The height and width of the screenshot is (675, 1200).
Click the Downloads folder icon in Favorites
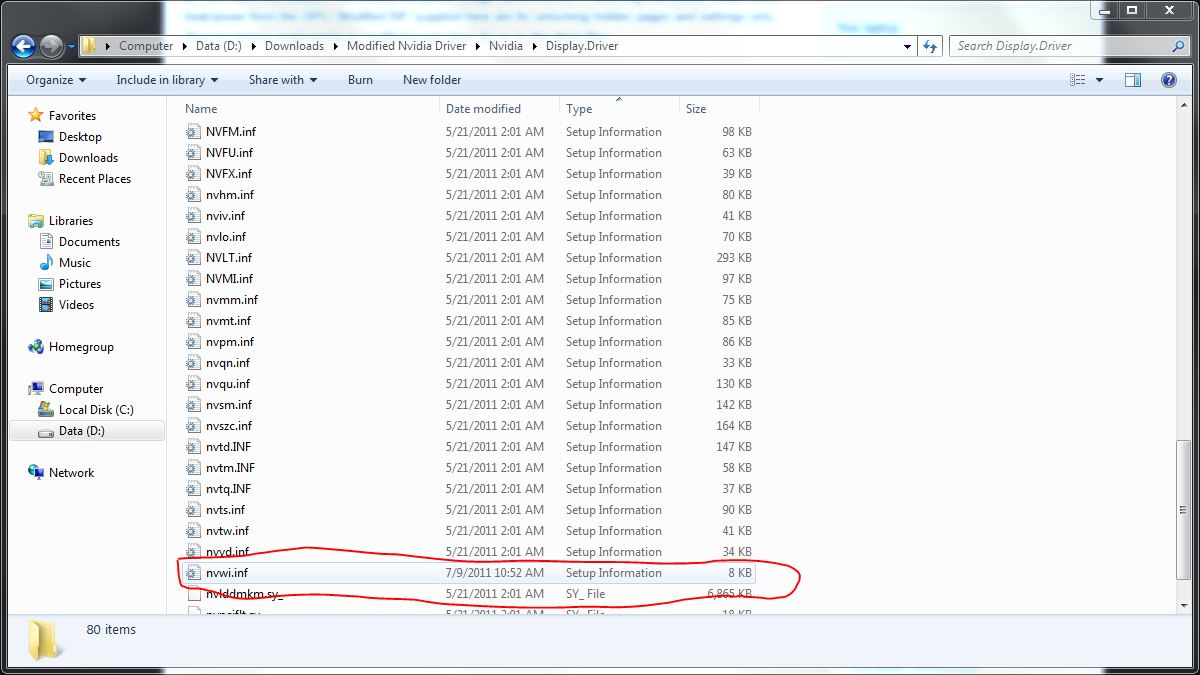click(46, 158)
